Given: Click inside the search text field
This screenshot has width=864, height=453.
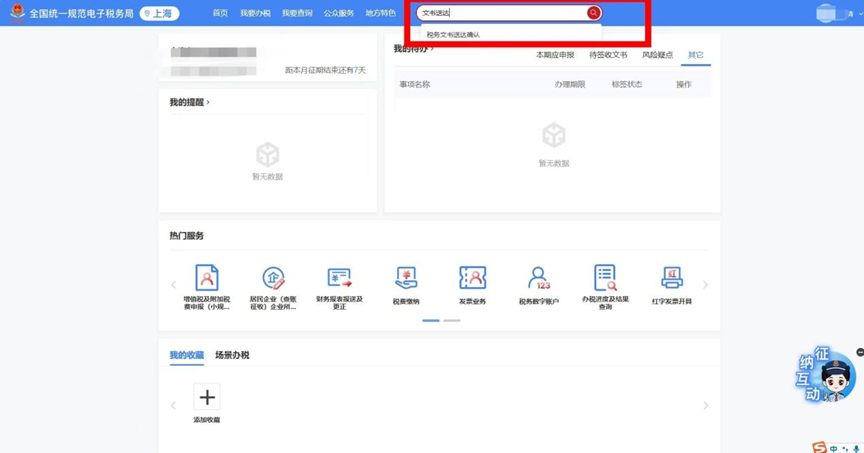Looking at the screenshot, I should [500, 13].
